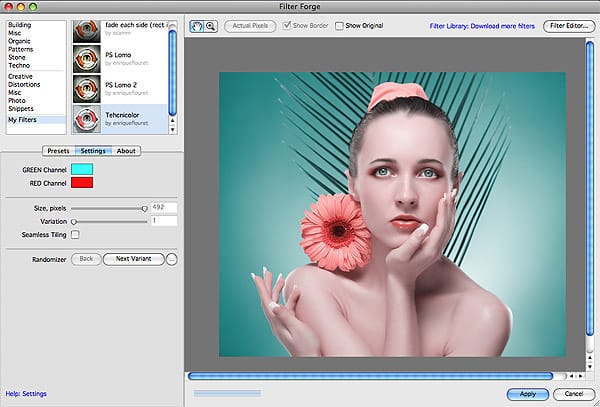The width and height of the screenshot is (600, 407).
Task: Open Filter Library download link
Action: [x=482, y=26]
